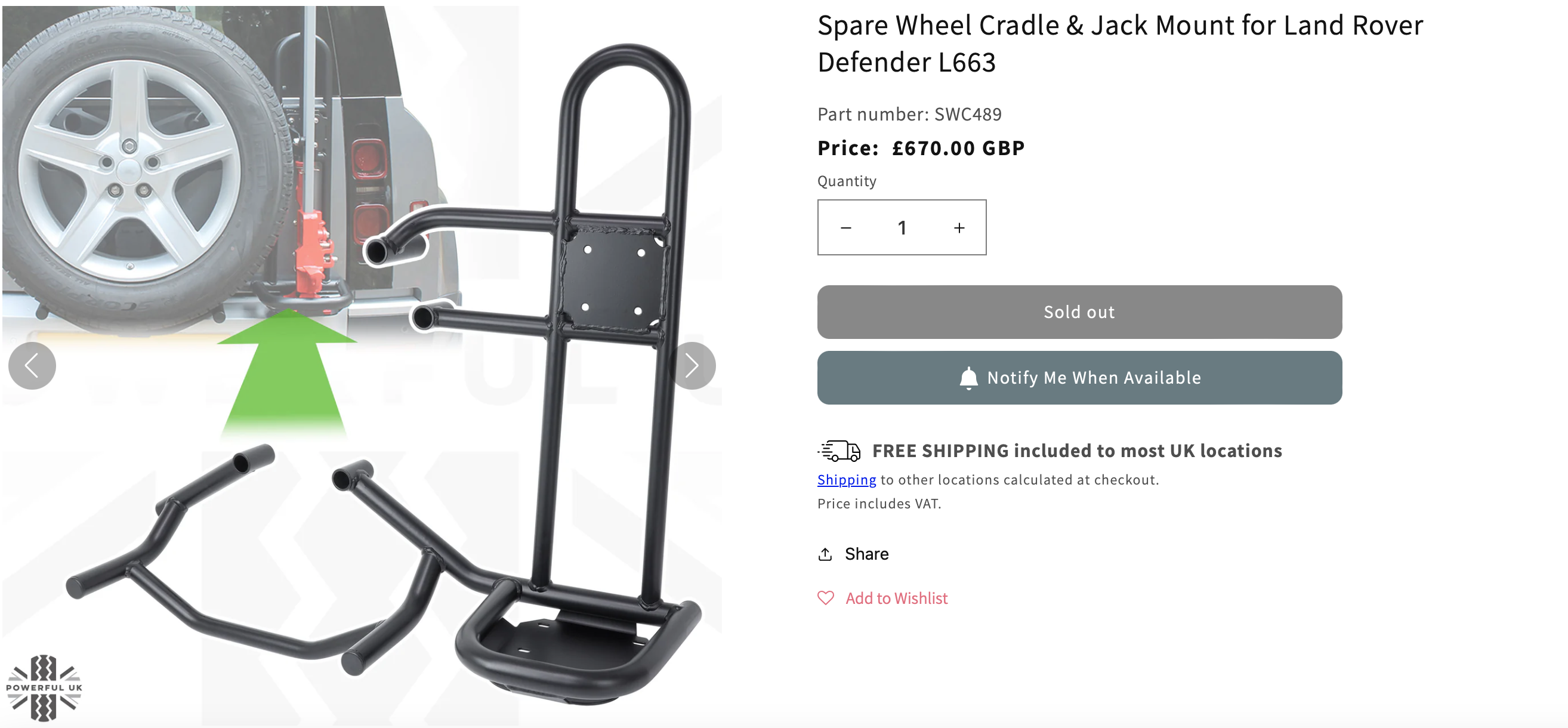Advance to the next product image
This screenshot has height=728, width=1568.
tap(692, 366)
